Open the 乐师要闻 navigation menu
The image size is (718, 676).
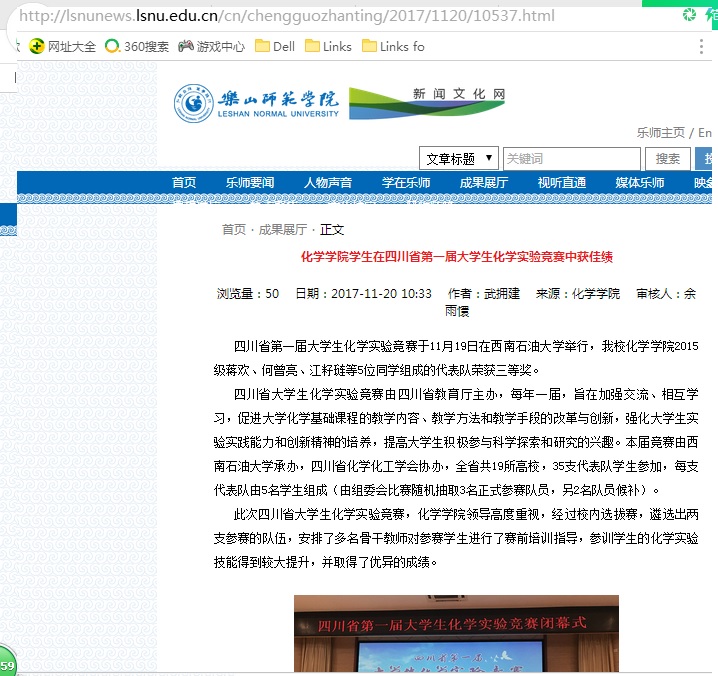click(249, 182)
